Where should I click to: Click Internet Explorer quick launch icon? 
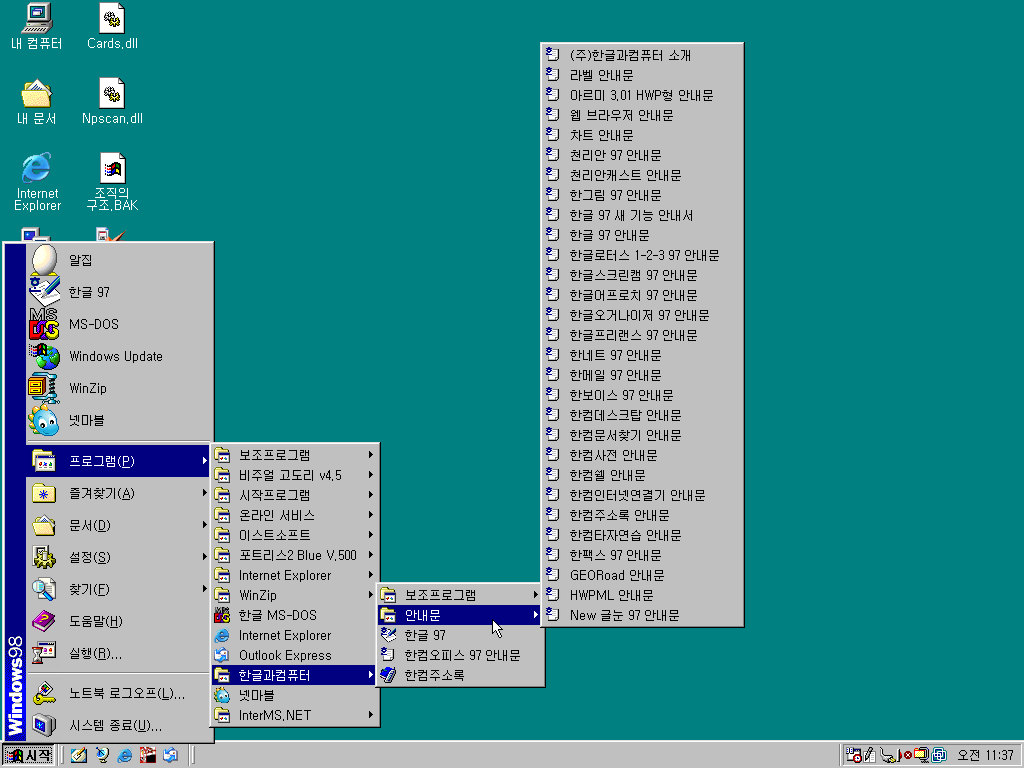click(x=125, y=756)
